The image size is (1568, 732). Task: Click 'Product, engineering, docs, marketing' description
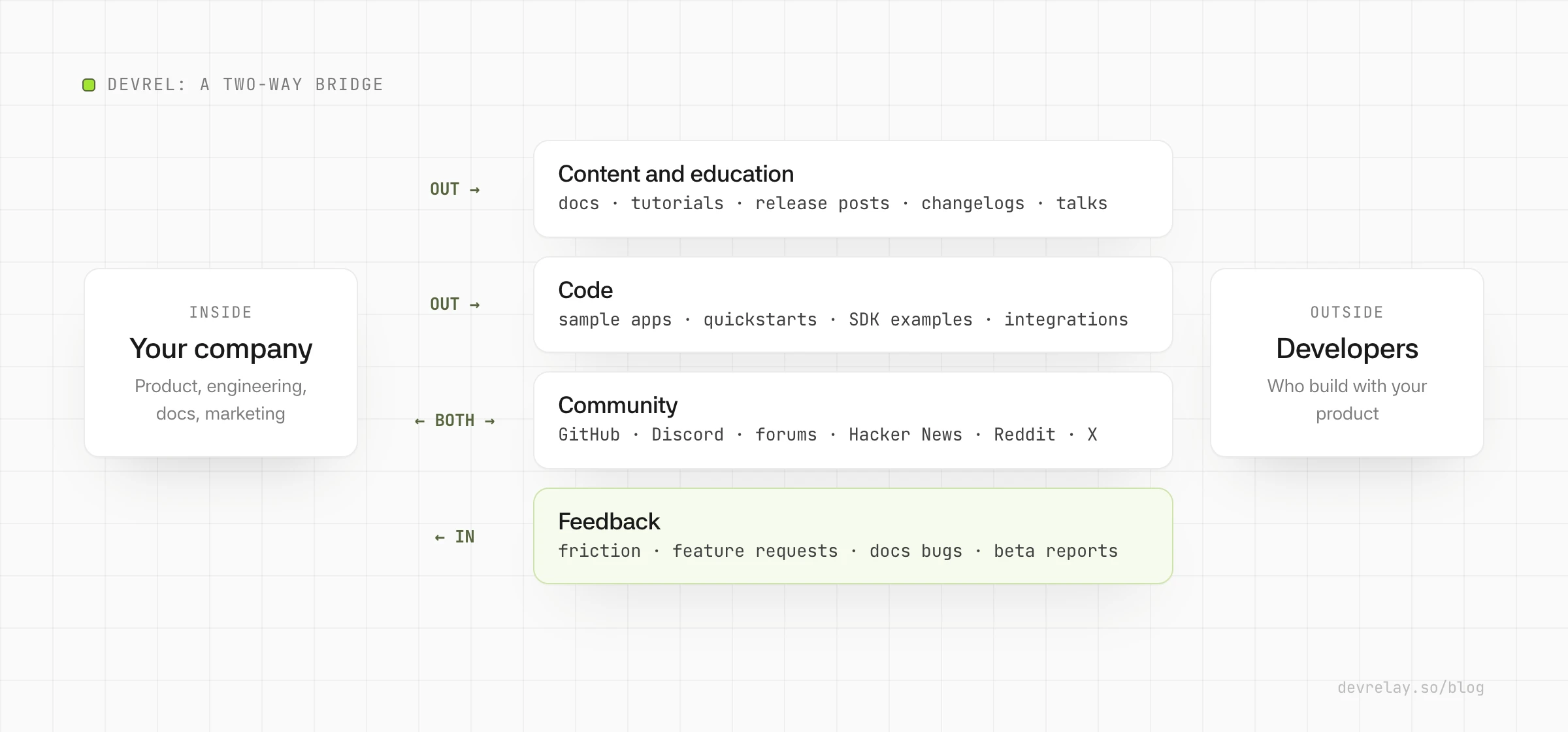tap(221, 400)
